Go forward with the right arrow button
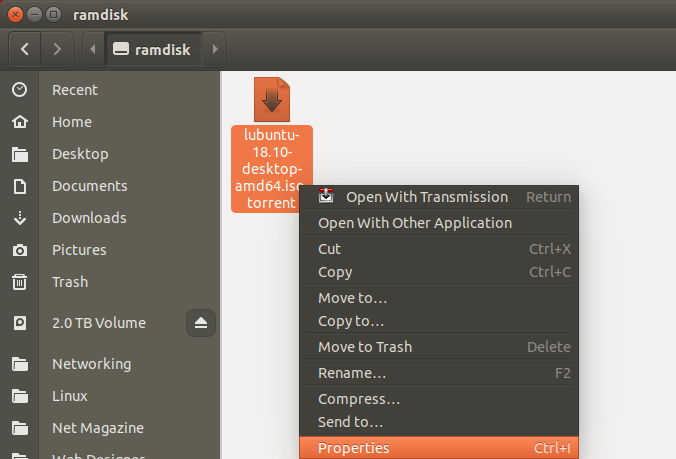The width and height of the screenshot is (676, 459). (57, 48)
